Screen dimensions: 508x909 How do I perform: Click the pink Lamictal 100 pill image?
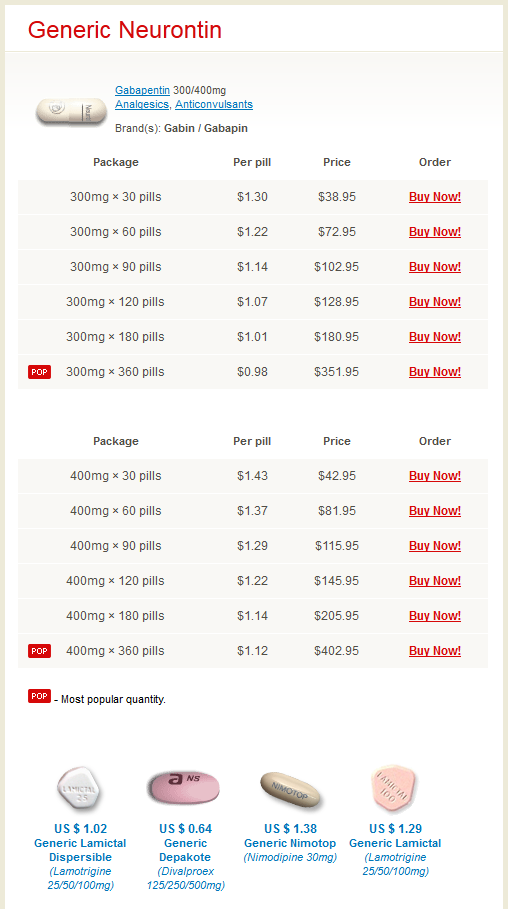tap(394, 789)
